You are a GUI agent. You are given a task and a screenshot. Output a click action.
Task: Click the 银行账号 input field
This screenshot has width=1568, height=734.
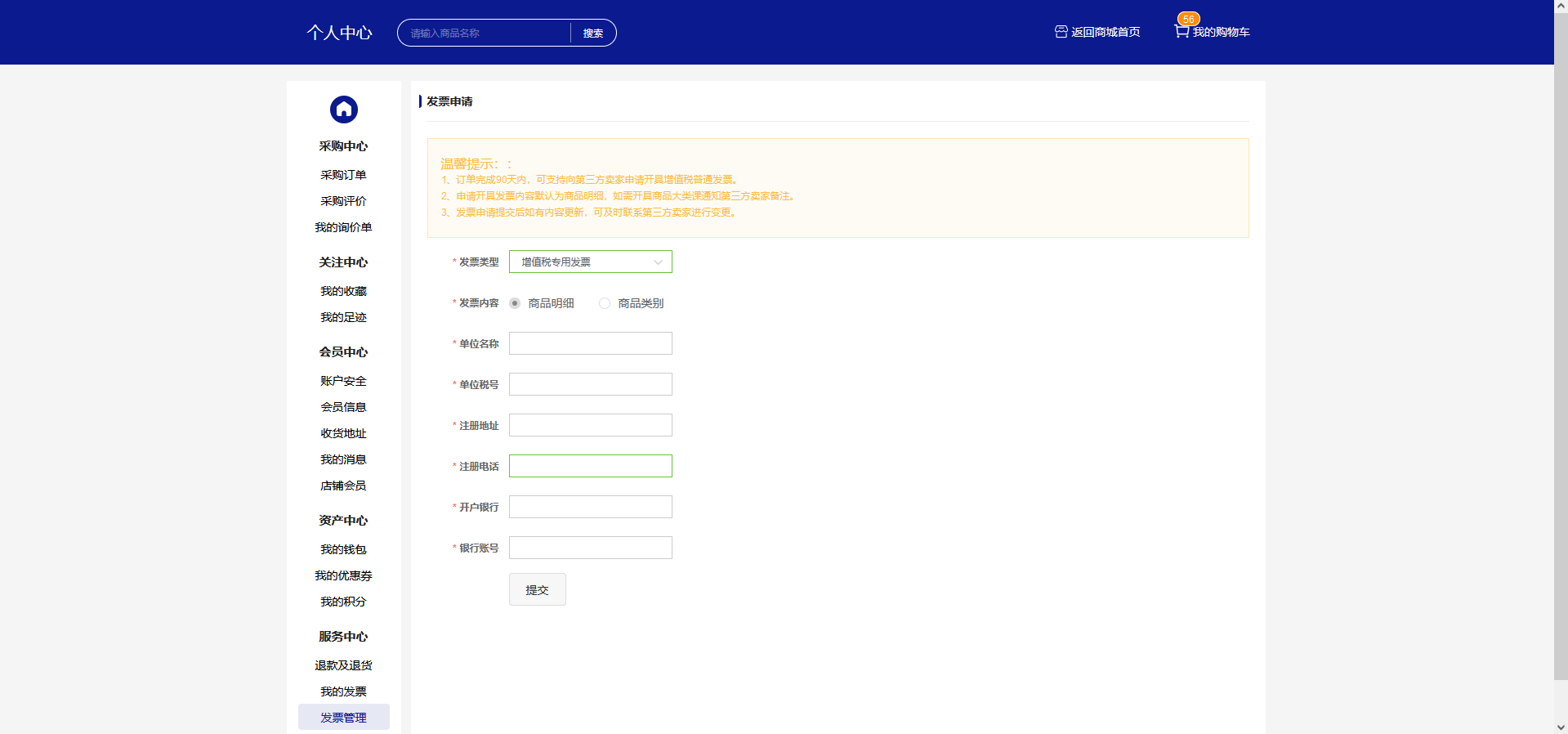(590, 548)
